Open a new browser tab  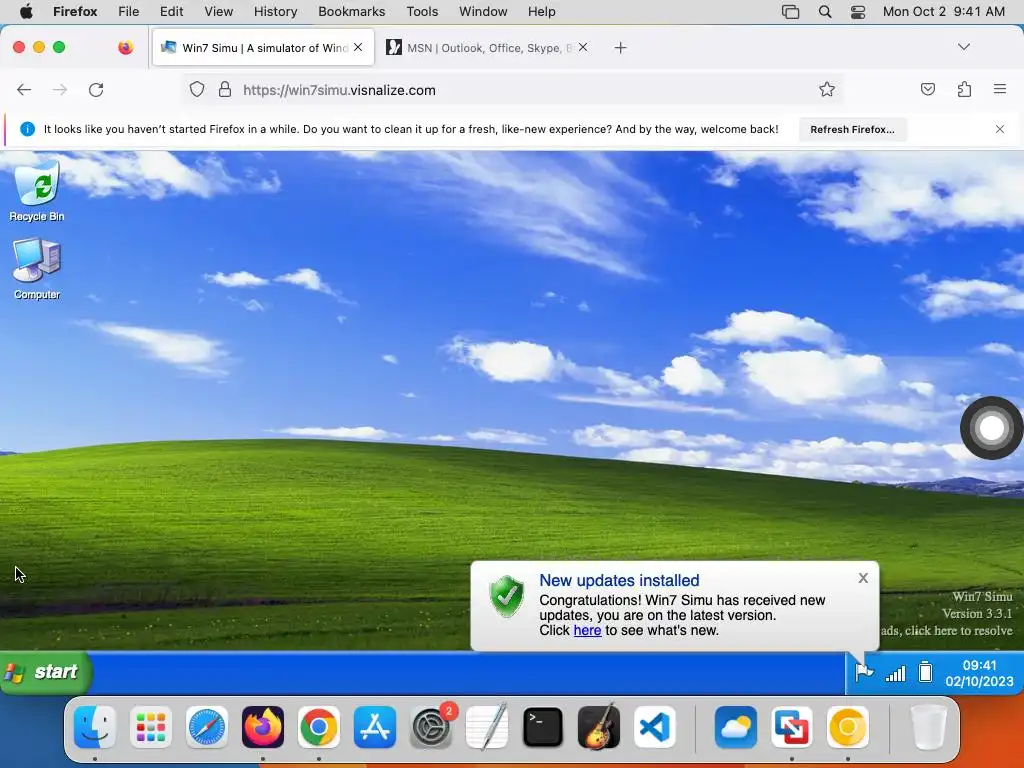[x=620, y=48]
